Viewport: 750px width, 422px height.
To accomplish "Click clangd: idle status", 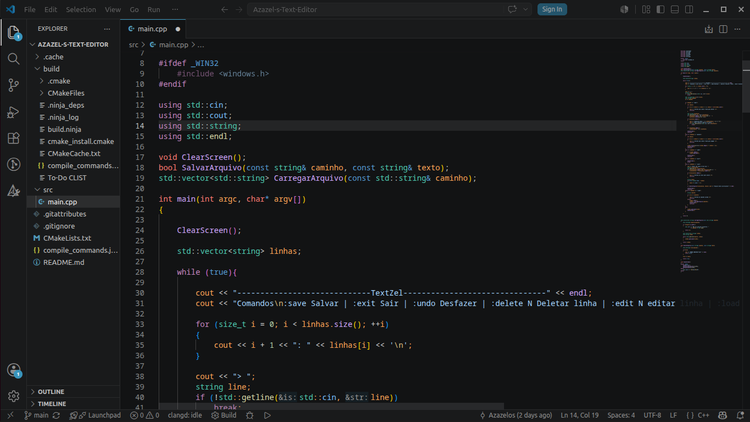I will pos(185,415).
